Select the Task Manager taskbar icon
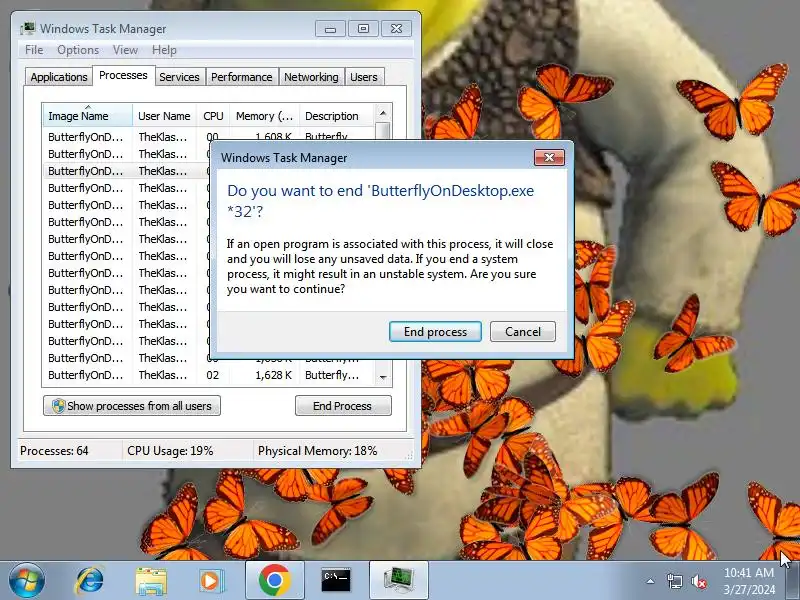The width and height of the screenshot is (800, 600). [398, 581]
